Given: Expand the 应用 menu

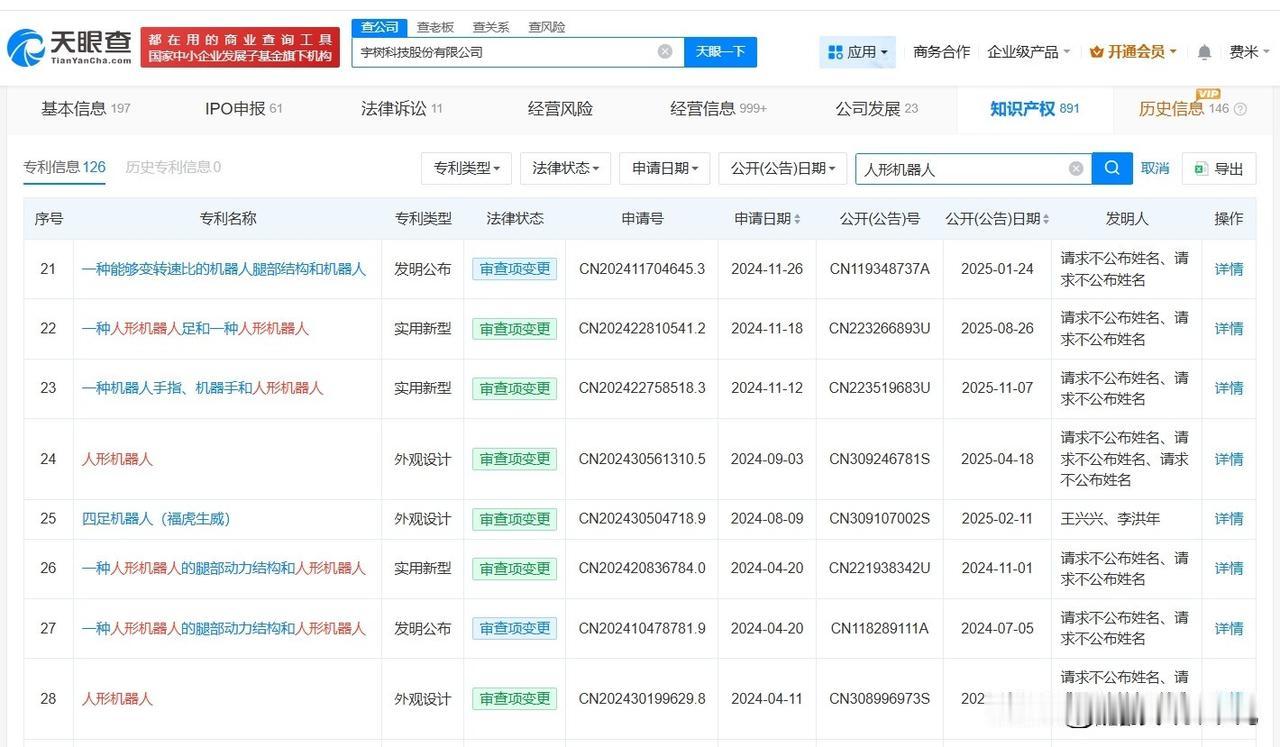Looking at the screenshot, I should tap(857, 52).
